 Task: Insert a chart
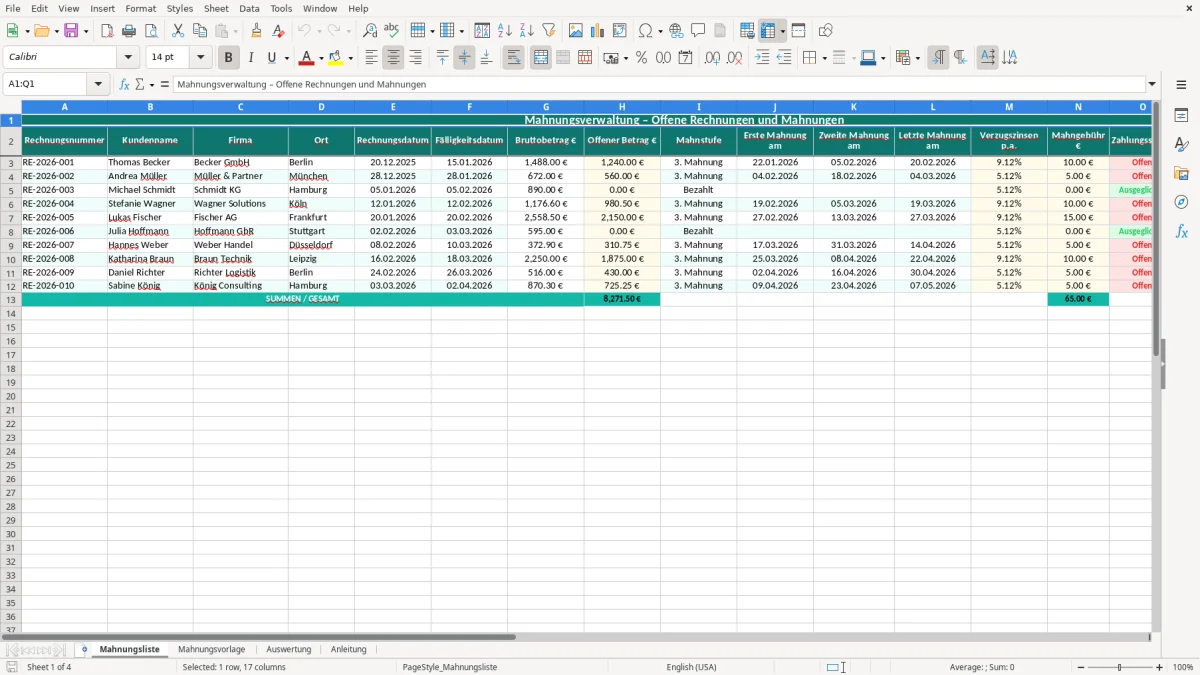(x=597, y=31)
